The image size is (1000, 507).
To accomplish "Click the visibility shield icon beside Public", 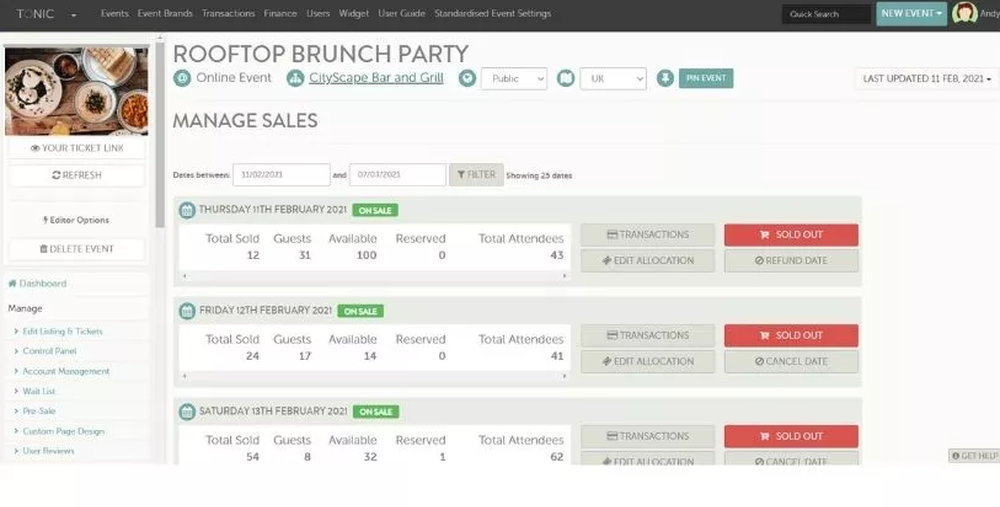I will coord(467,78).
